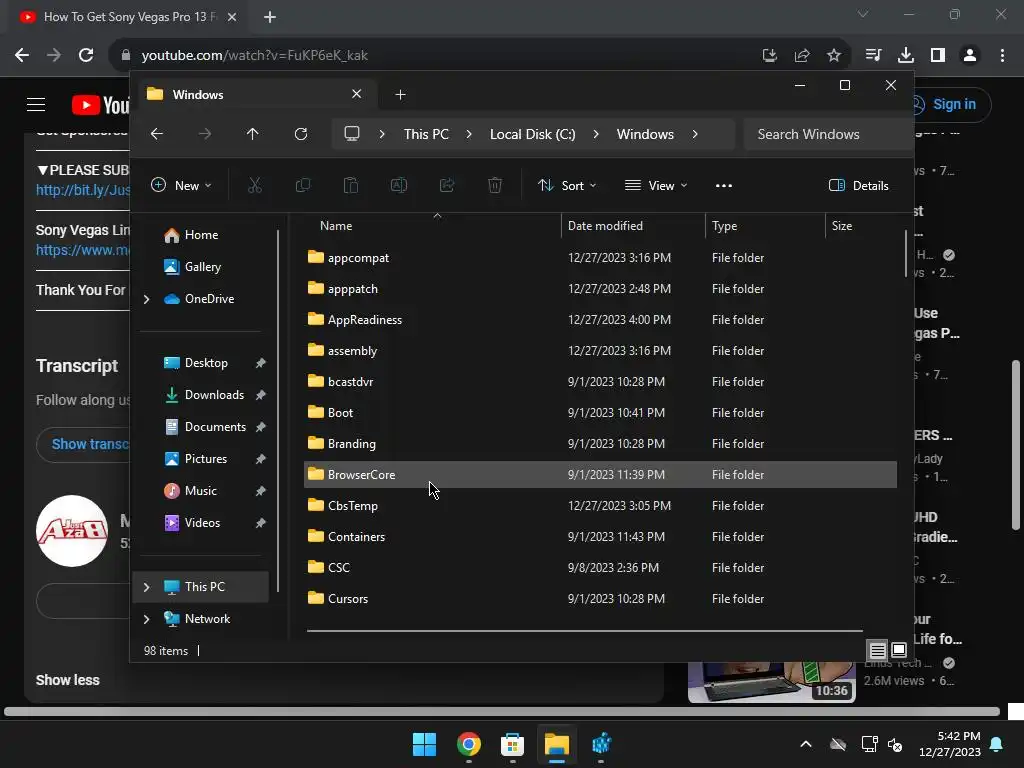Click Show less in YouTube description
Image resolution: width=1024 pixels, height=768 pixels.
(x=67, y=680)
